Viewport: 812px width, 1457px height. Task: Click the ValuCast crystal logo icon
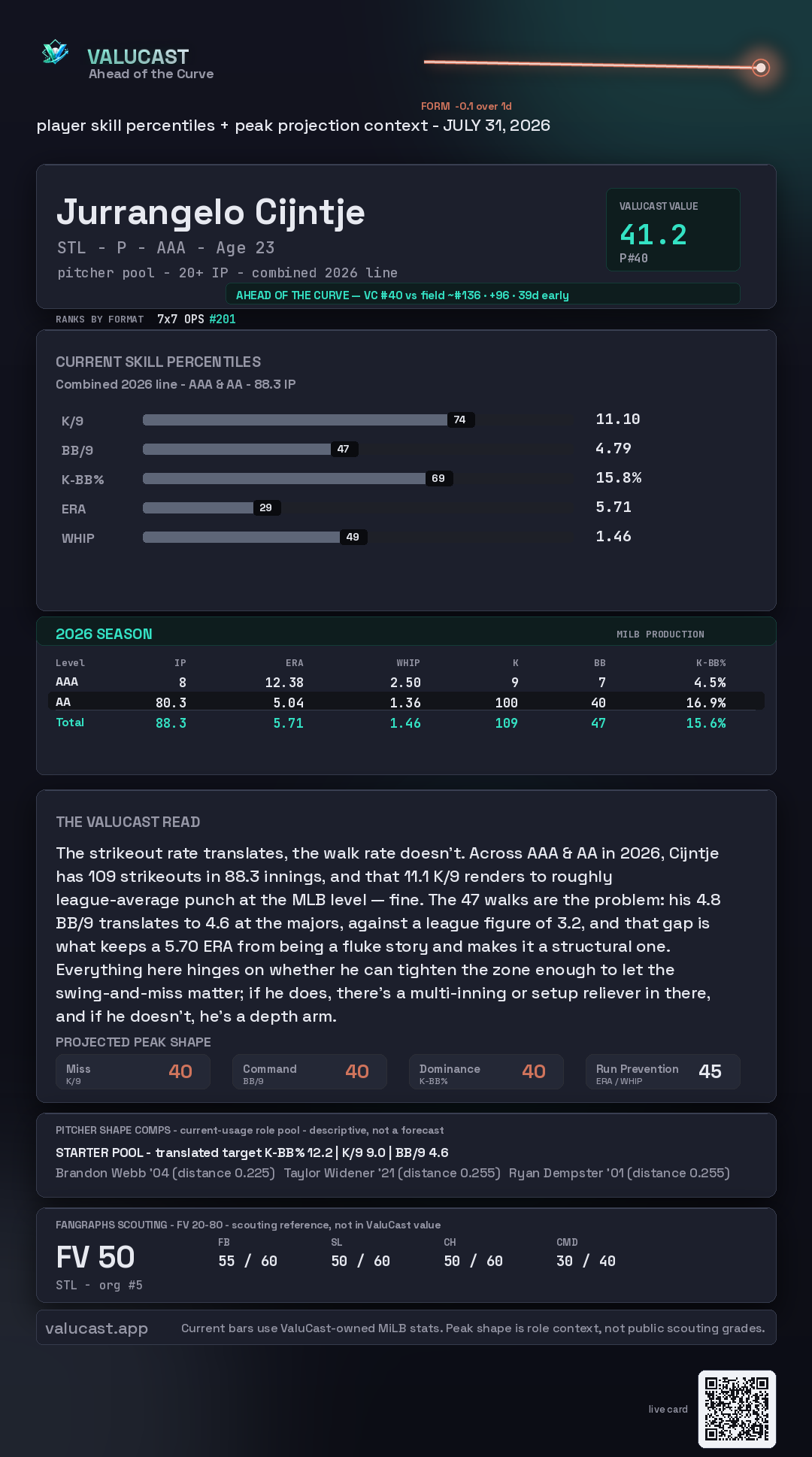tap(55, 53)
